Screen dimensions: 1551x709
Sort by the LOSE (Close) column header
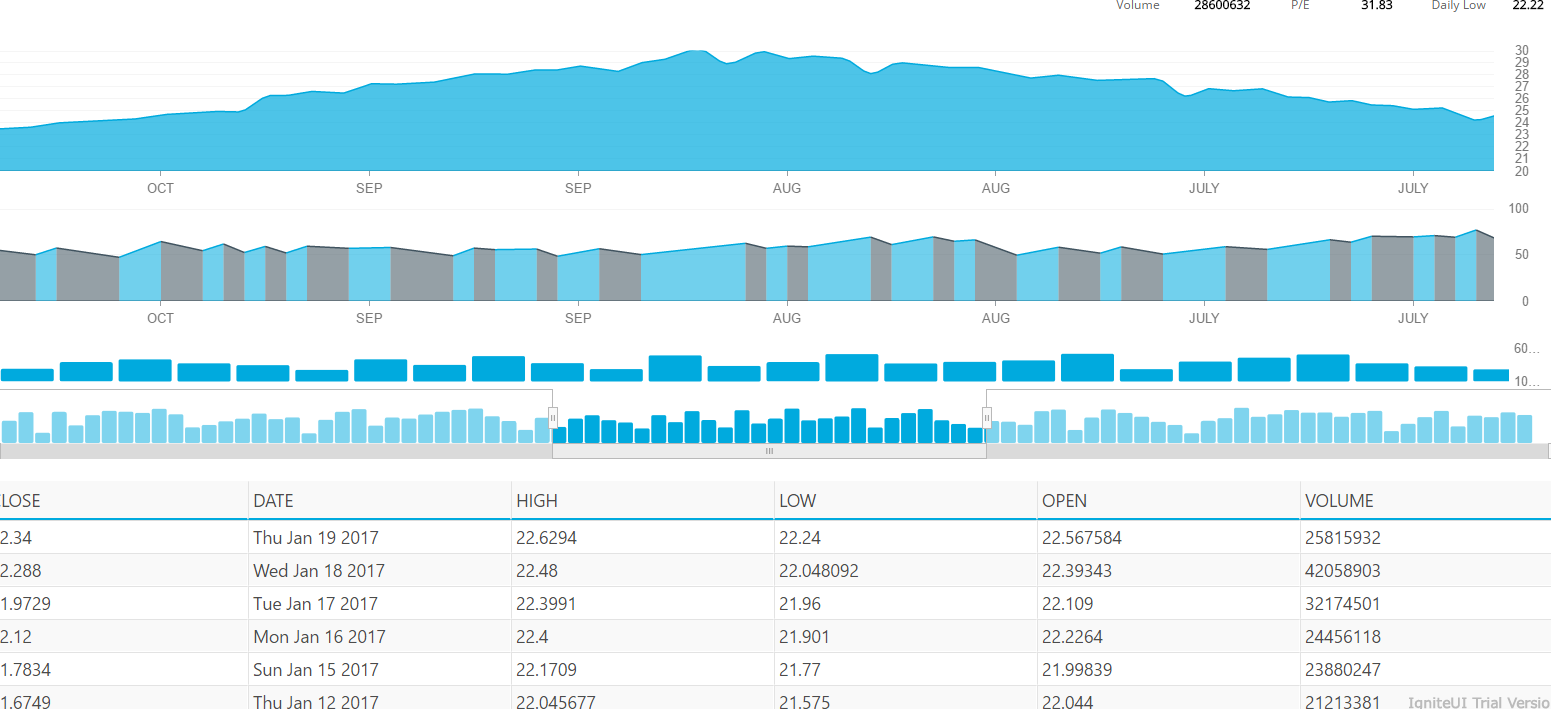[x=20, y=501]
